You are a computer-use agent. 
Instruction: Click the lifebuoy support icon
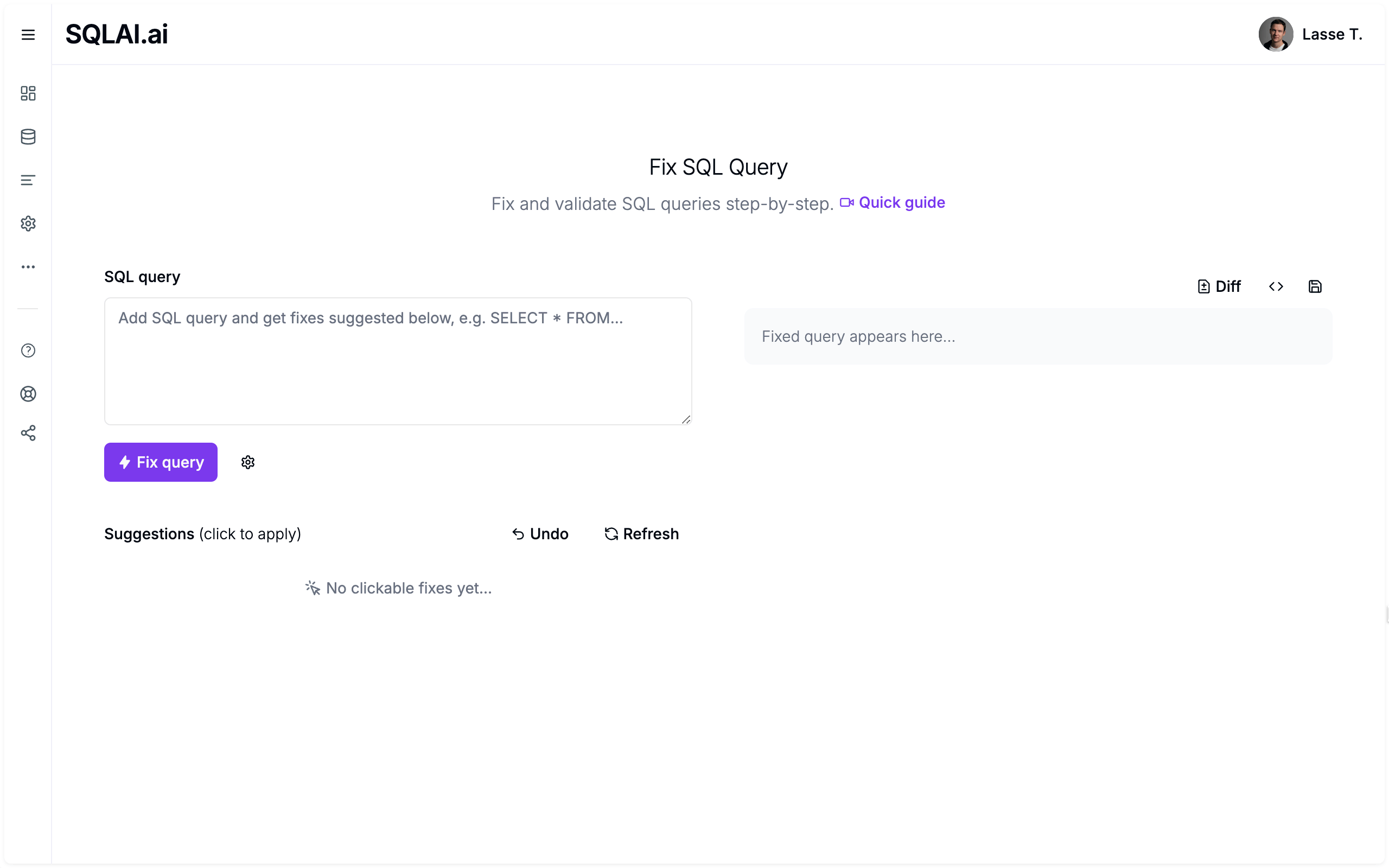click(x=28, y=394)
